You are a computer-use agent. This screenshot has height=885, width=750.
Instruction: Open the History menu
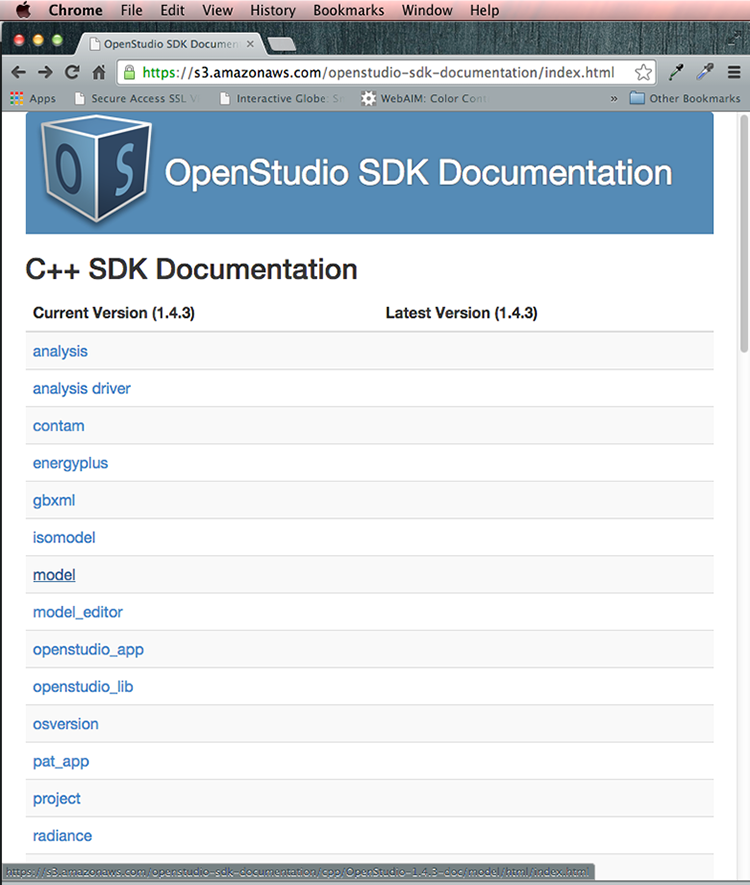(272, 10)
